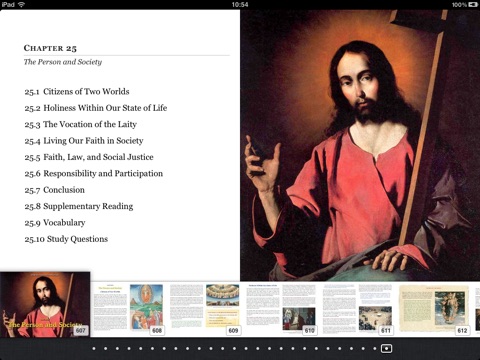This screenshot has height=360, width=480.
Task: Tap the iPad label in status bar
Action: click(x=8, y=5)
